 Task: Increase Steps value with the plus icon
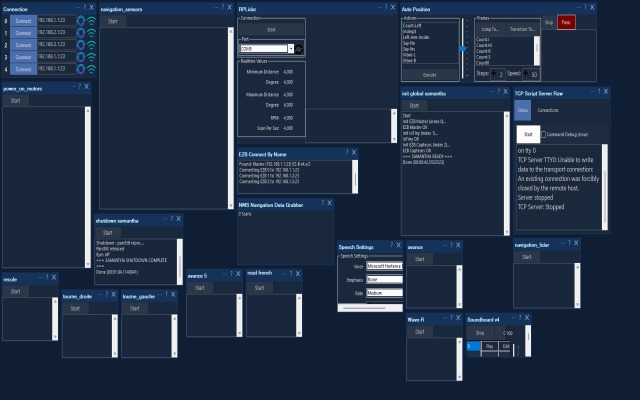click(x=494, y=73)
